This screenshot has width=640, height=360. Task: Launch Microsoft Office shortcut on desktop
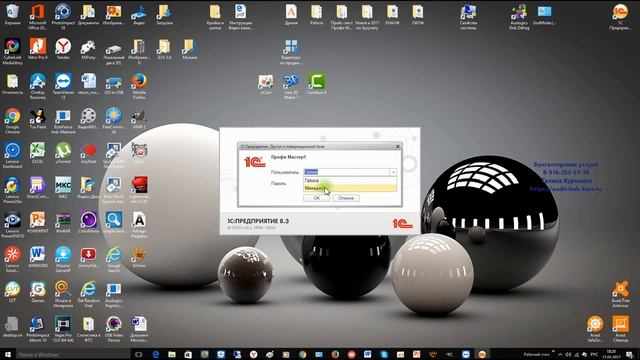pyautogui.click(x=38, y=16)
